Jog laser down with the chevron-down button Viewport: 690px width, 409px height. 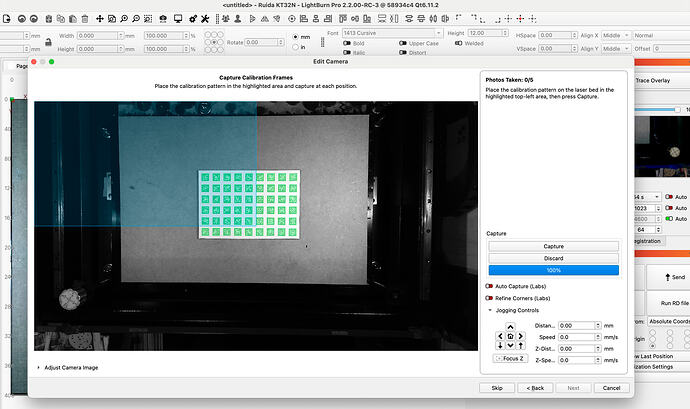(510, 346)
